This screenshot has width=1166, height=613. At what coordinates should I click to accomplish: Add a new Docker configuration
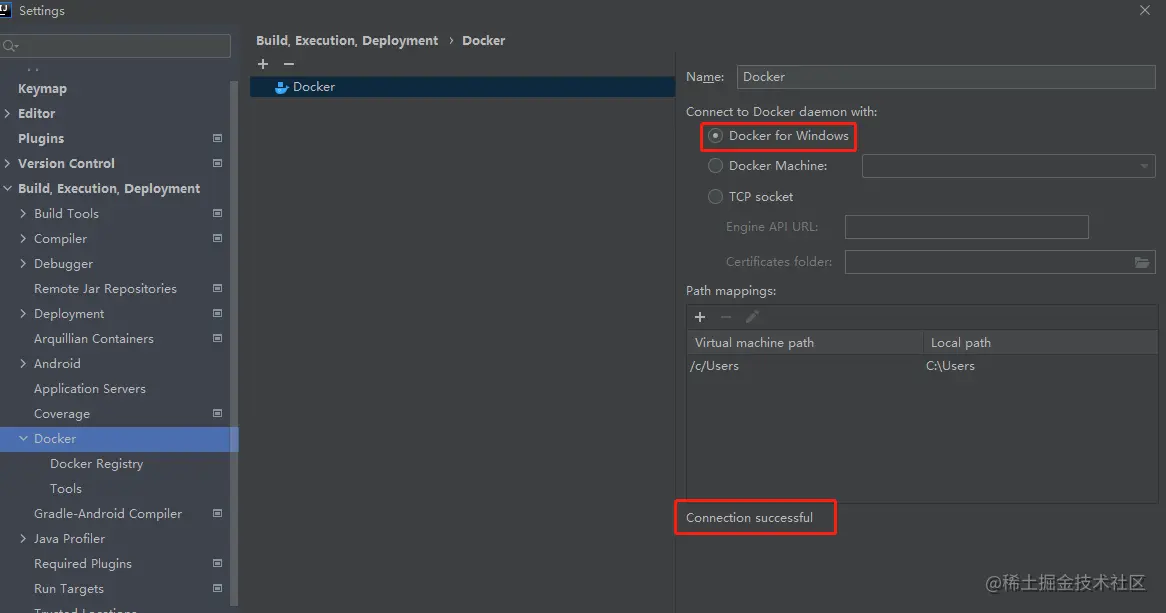(x=262, y=64)
